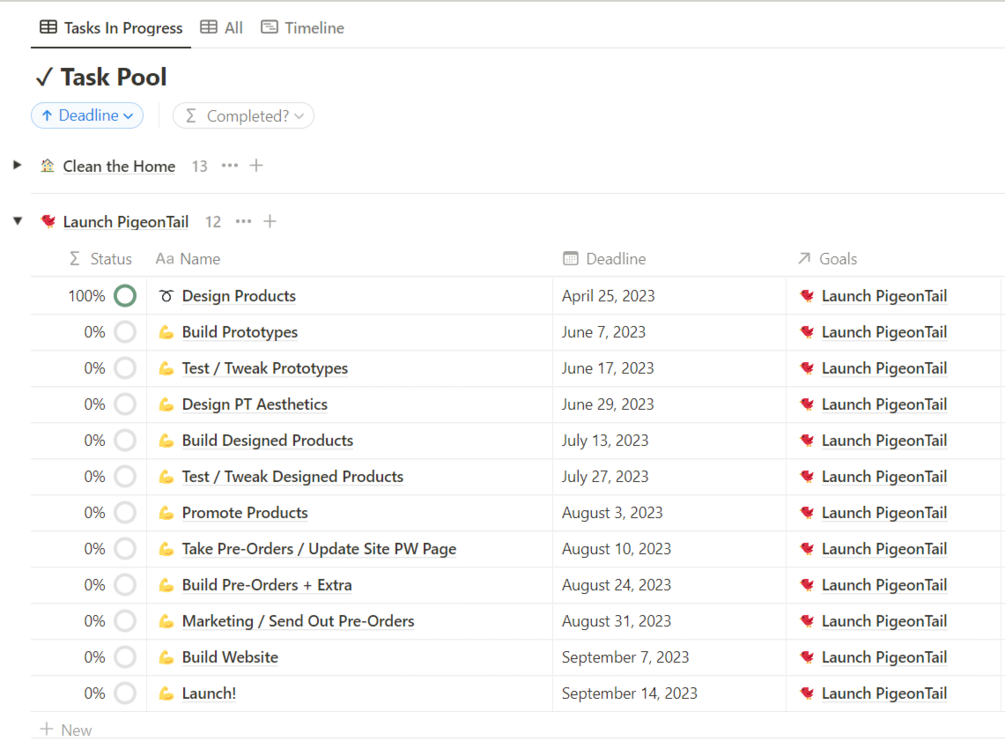Screen dimensions: 1005x749
Task: Click the Taurus icon beside Design Products
Action: [x=166, y=297]
